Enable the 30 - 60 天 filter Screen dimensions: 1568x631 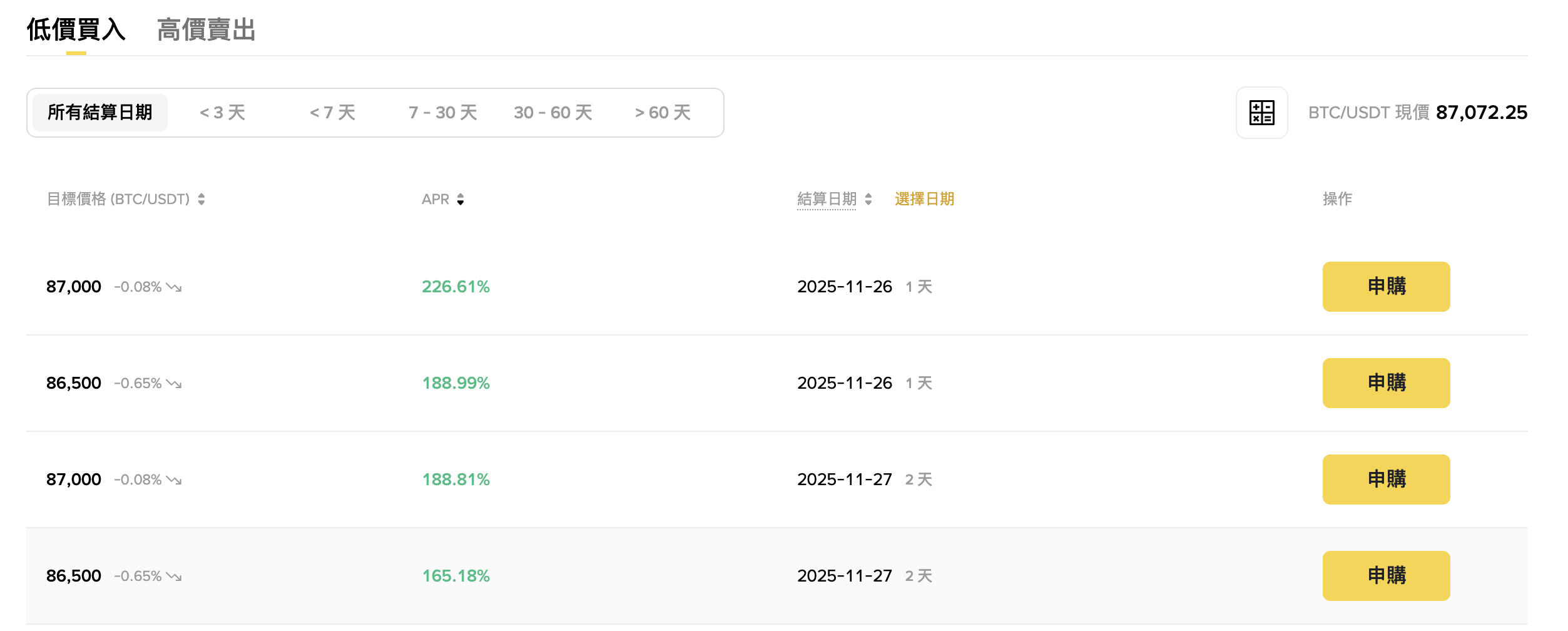(553, 113)
